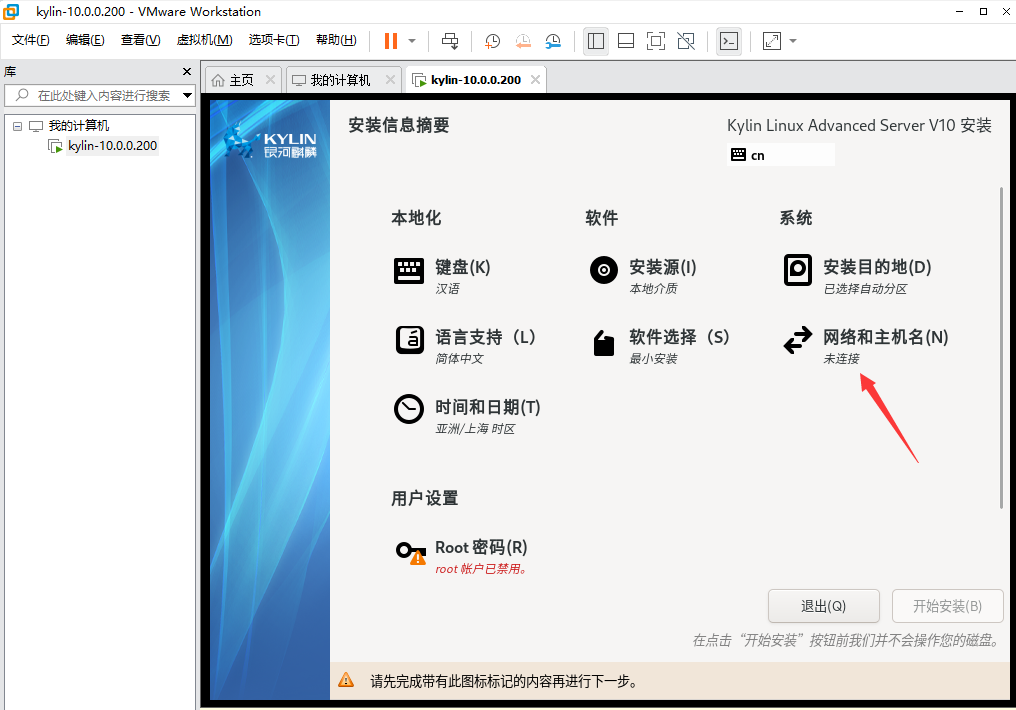Open the library search dropdown arrow
This screenshot has height=710, width=1016.
point(187,95)
